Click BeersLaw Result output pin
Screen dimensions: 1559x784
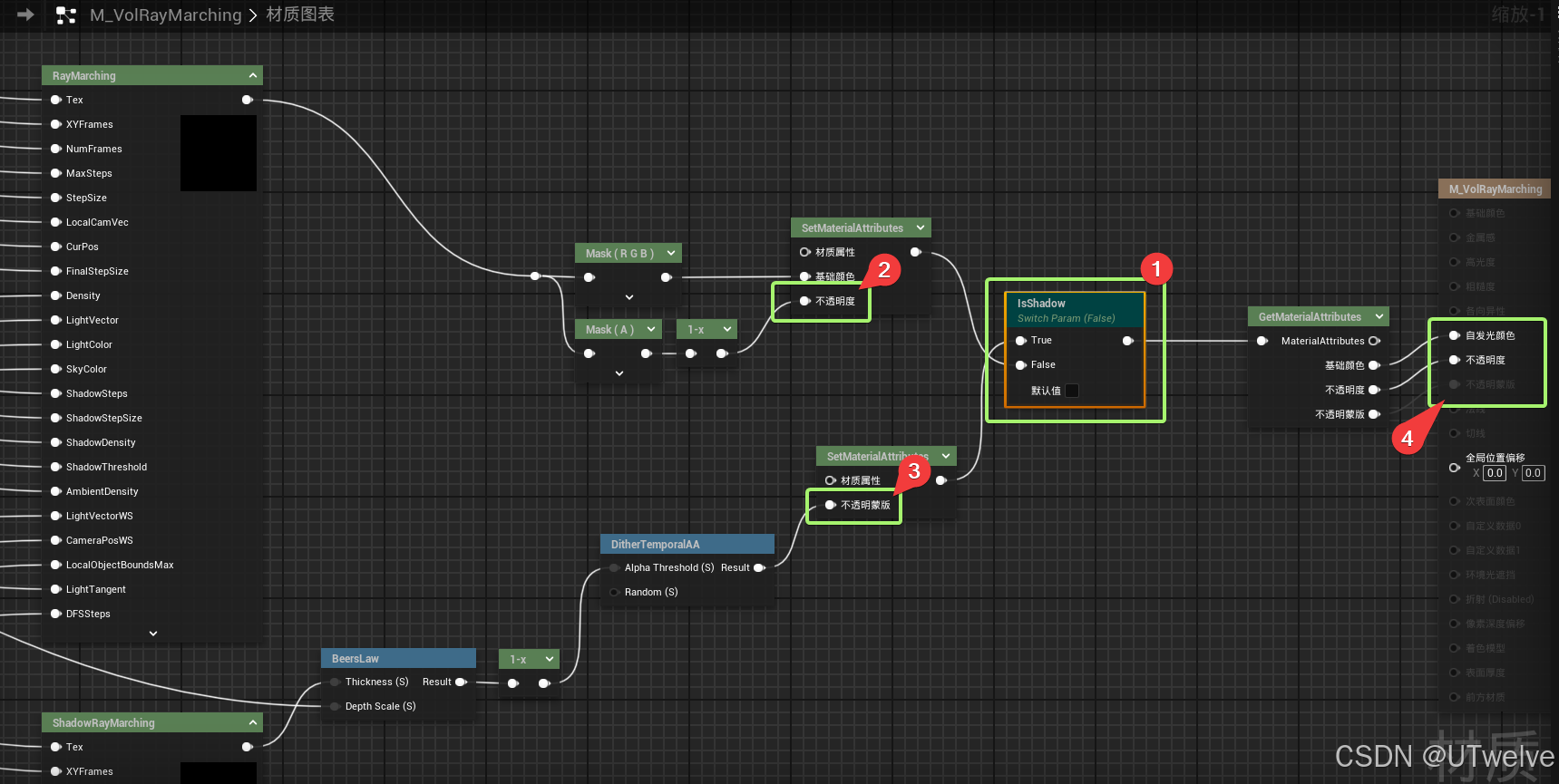(x=462, y=682)
